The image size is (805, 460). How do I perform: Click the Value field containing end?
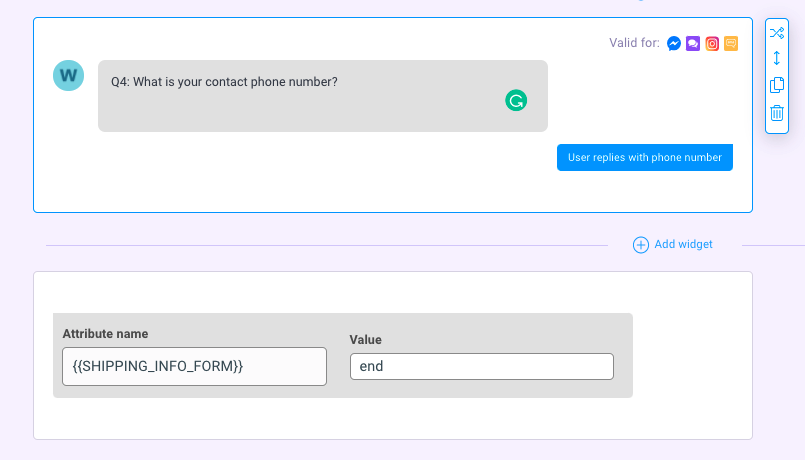coord(482,367)
